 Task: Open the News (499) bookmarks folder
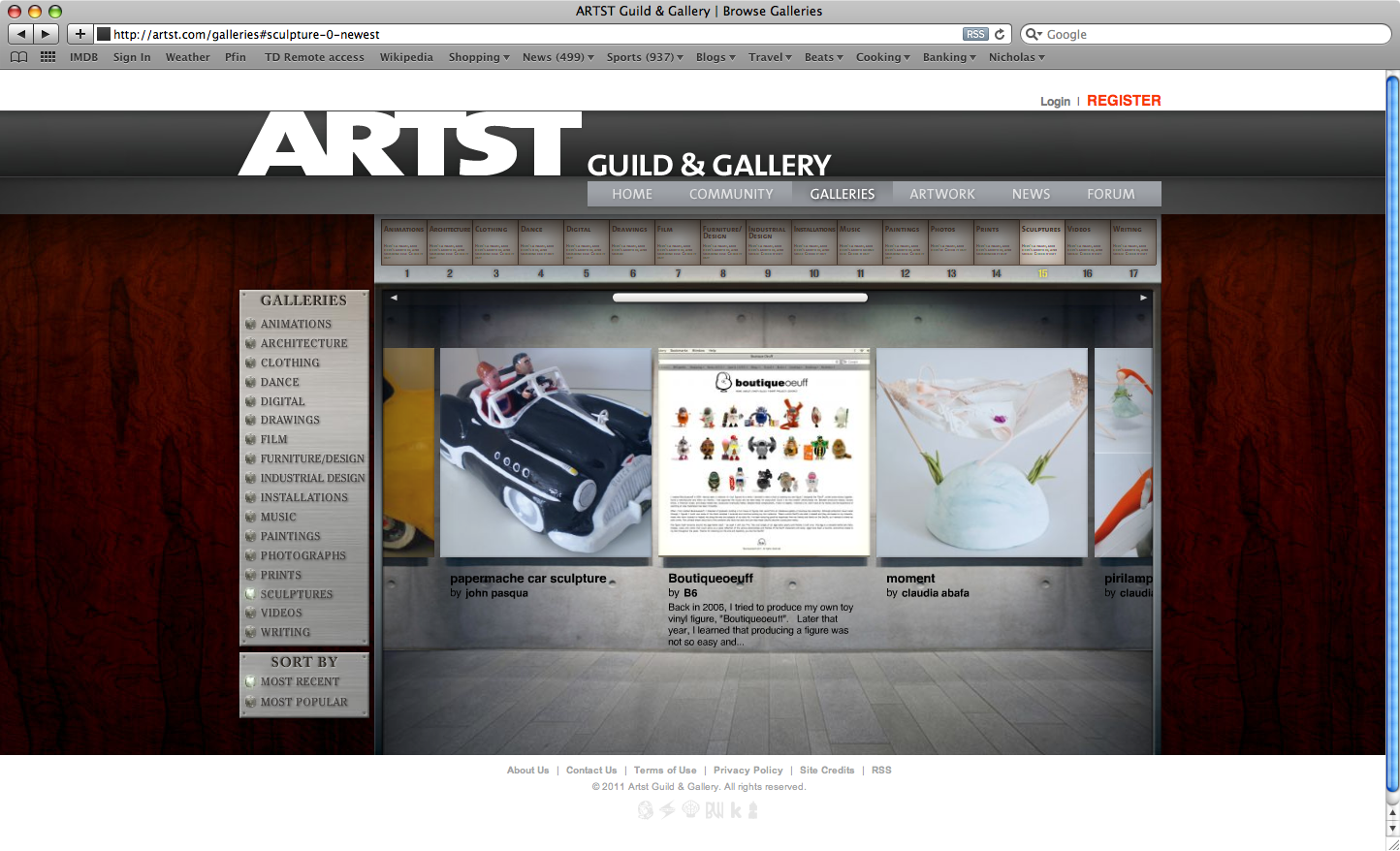[x=557, y=57]
